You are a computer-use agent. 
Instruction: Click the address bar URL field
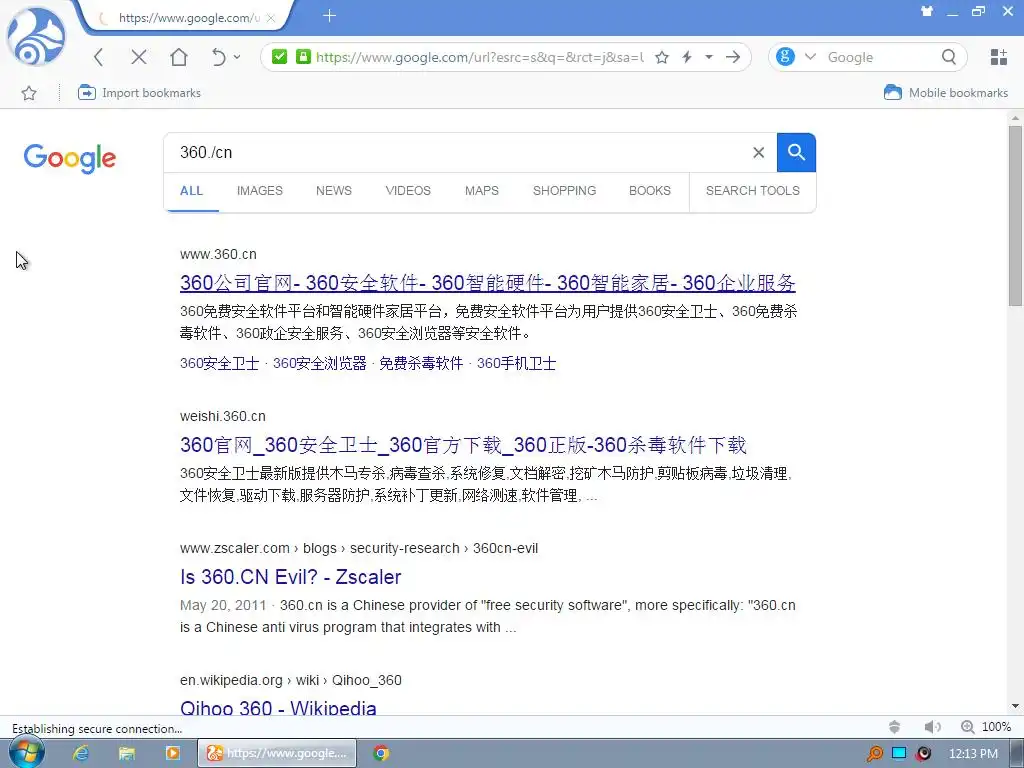(x=480, y=57)
